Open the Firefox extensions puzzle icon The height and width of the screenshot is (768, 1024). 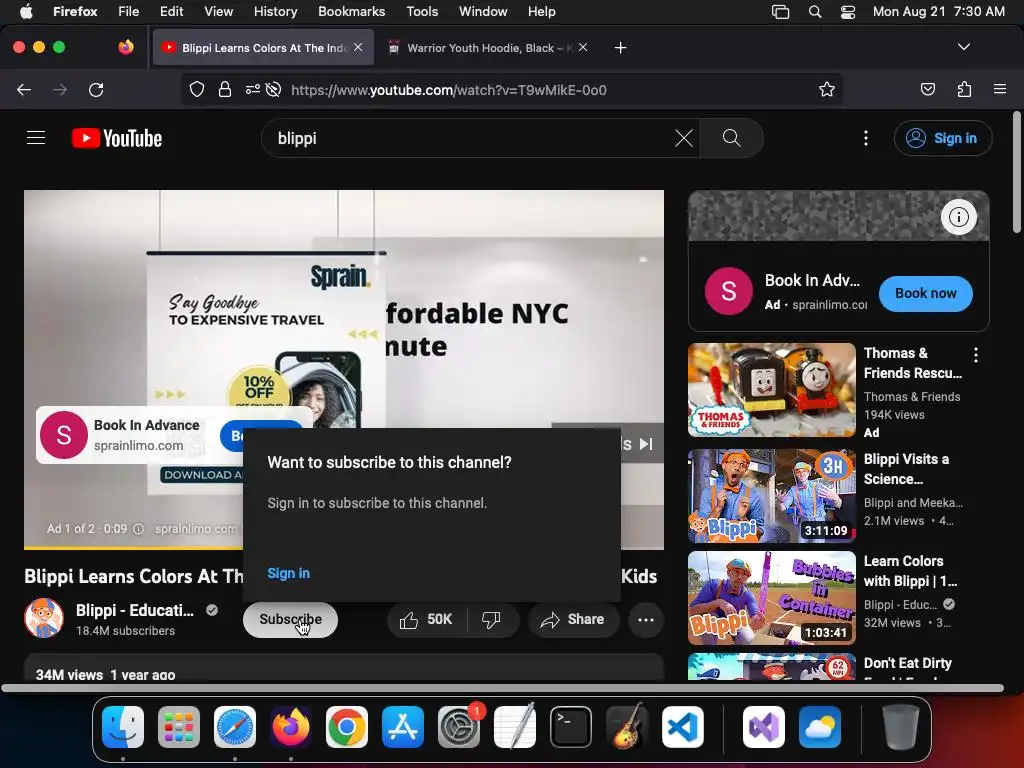964,89
